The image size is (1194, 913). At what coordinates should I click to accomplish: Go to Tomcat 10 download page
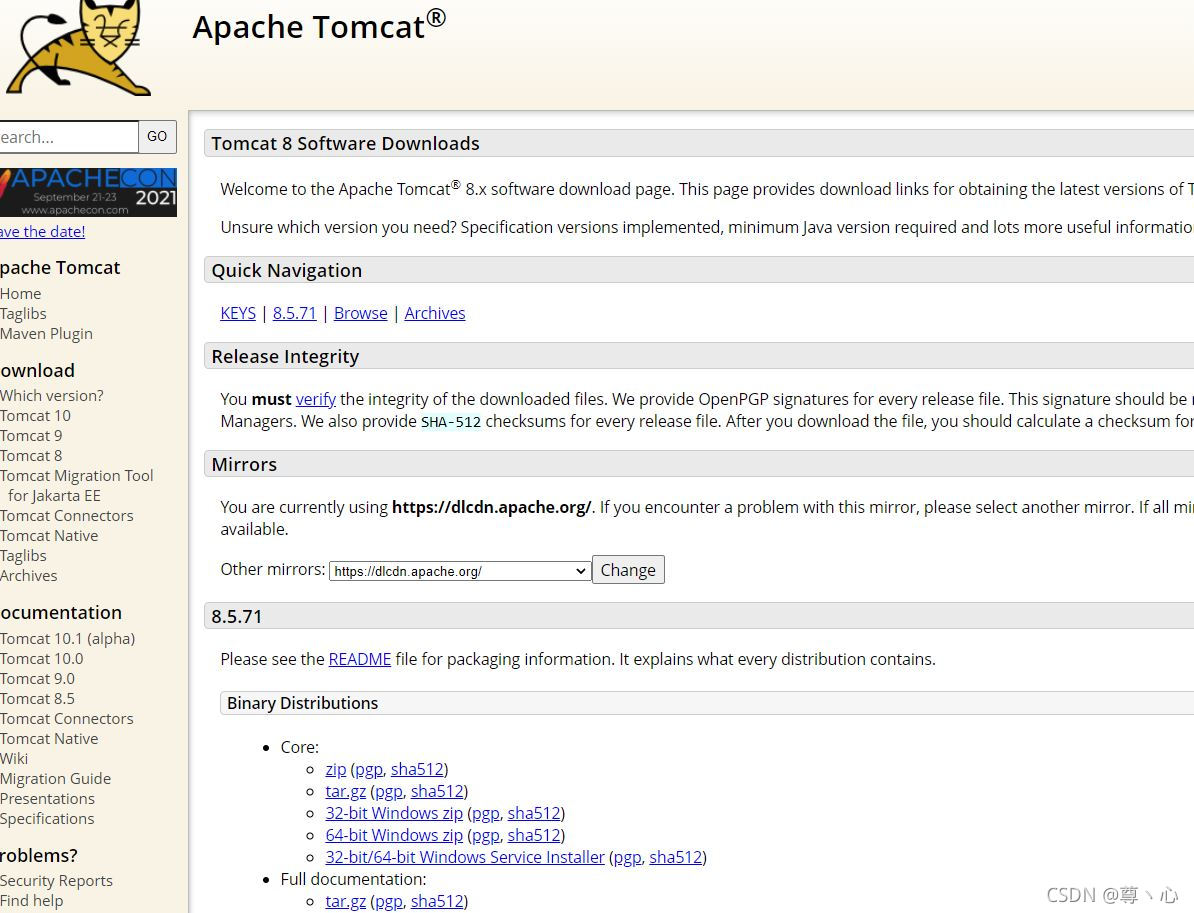35,416
